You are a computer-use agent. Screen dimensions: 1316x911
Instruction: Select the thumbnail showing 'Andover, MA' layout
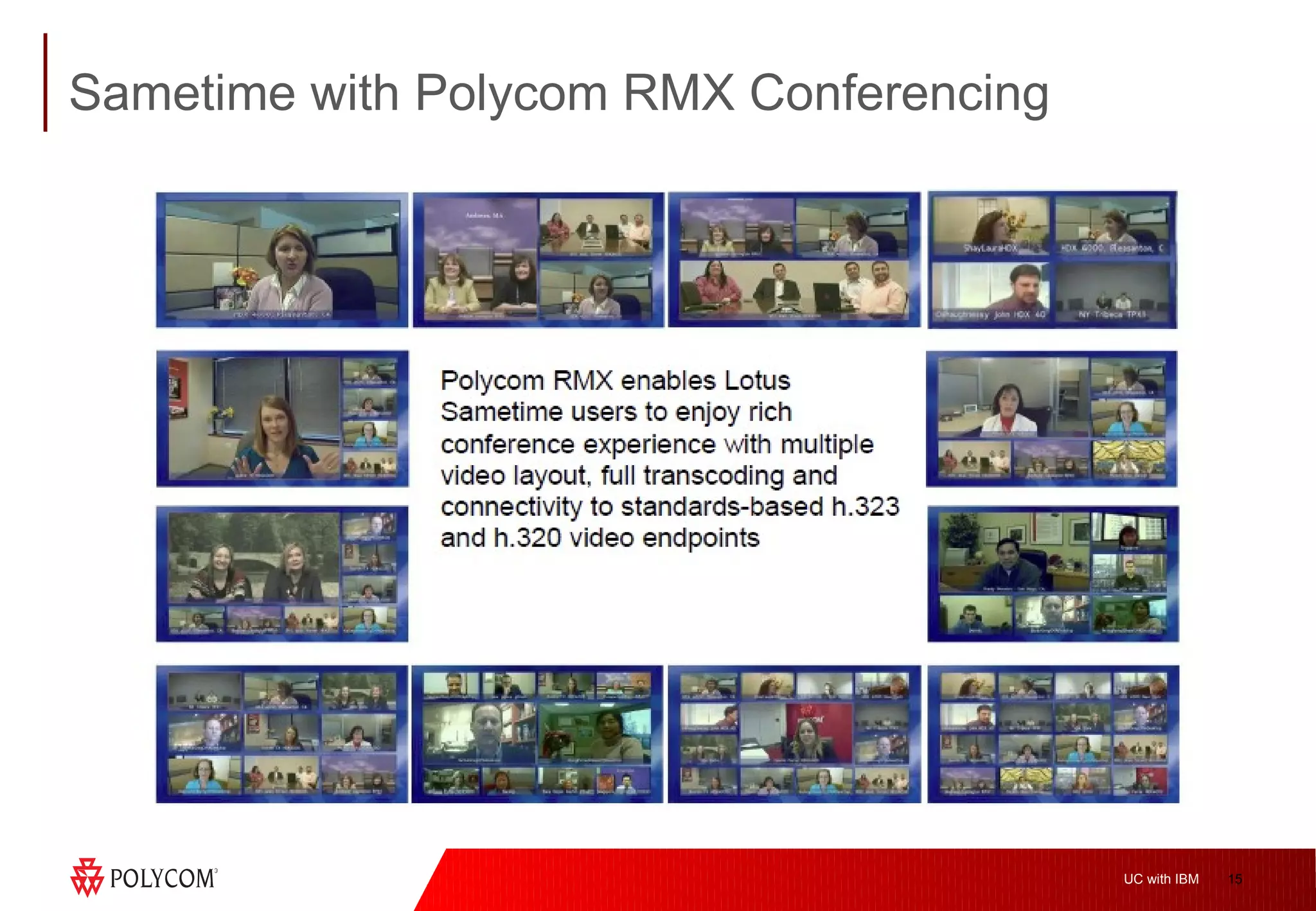(538, 260)
